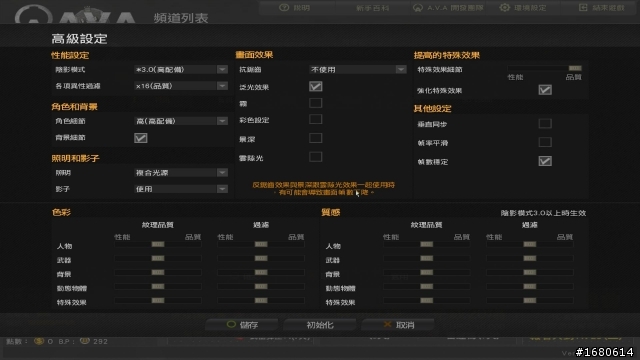Click 色彩 武器 texture quality slider

tap(158, 258)
